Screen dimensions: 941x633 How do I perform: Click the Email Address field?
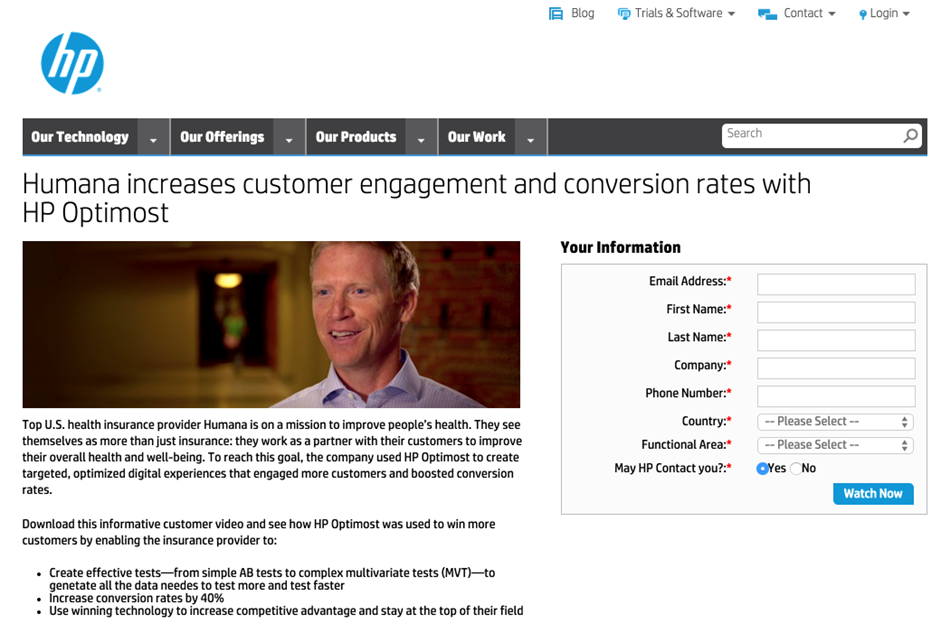[x=836, y=284]
